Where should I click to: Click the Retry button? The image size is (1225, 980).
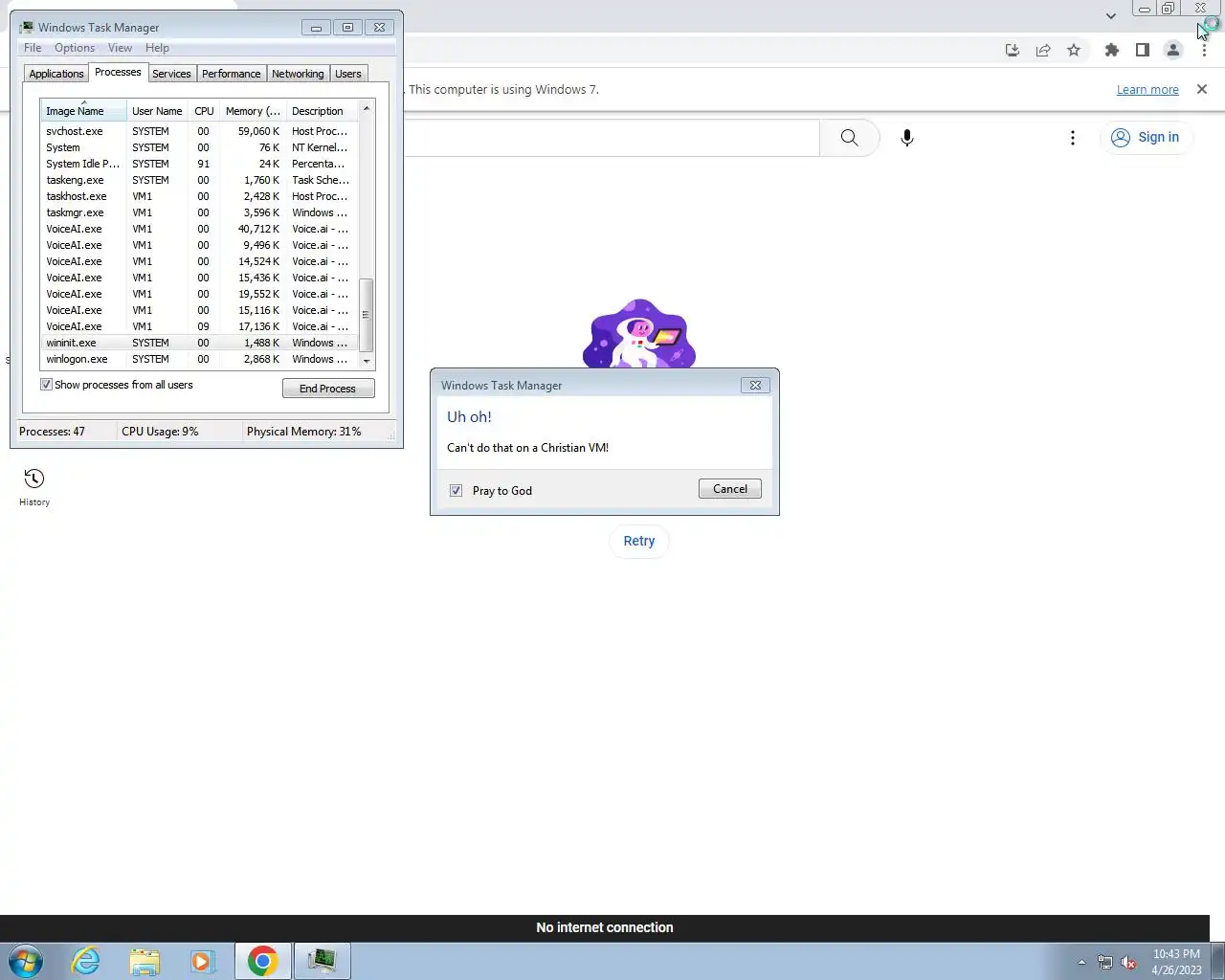point(639,541)
